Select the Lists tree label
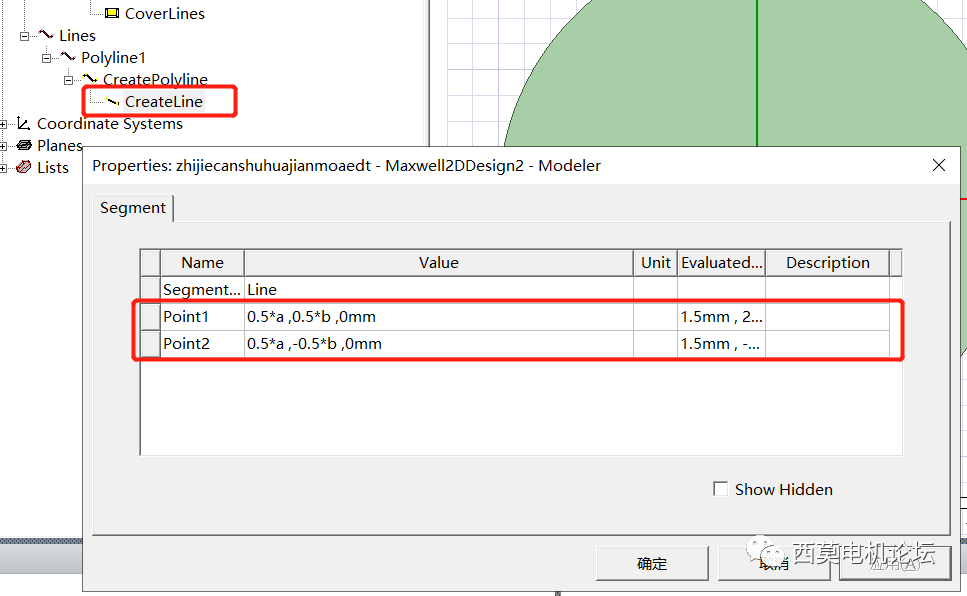Viewport: 967px width, 596px height. pyautogui.click(x=52, y=168)
